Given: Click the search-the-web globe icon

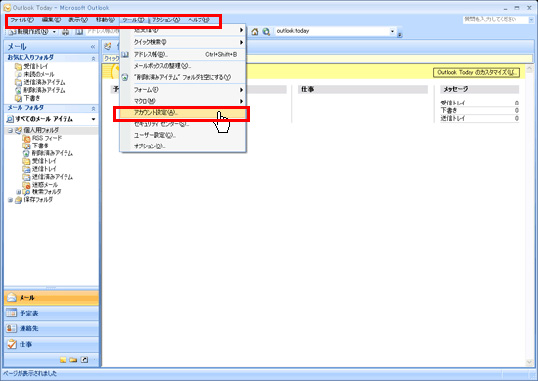Looking at the screenshot, I should coord(266,32).
